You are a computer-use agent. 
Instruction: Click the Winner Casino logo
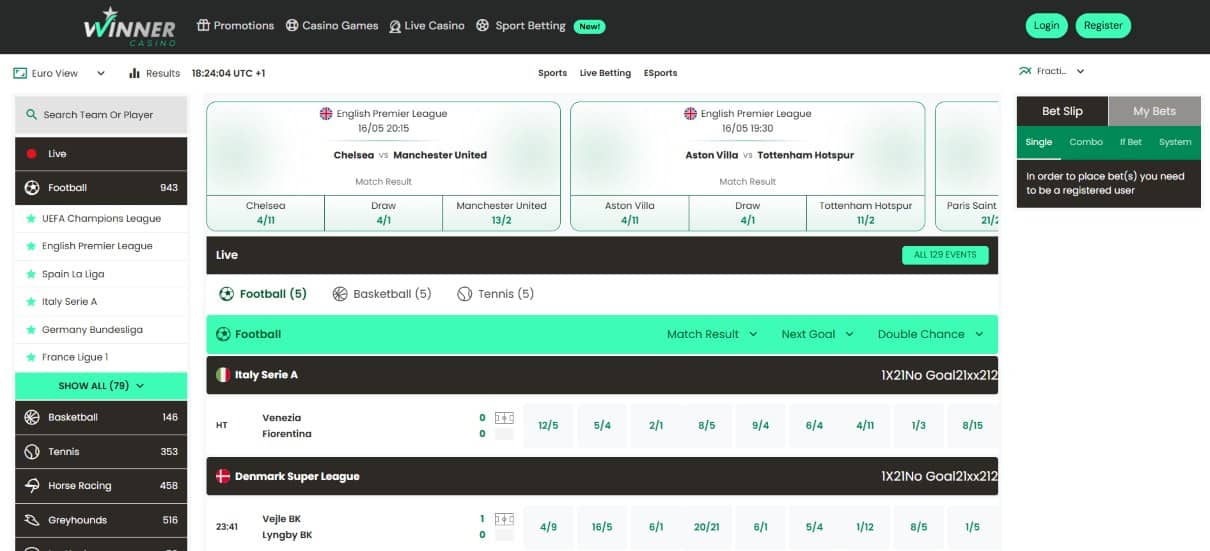click(130, 27)
